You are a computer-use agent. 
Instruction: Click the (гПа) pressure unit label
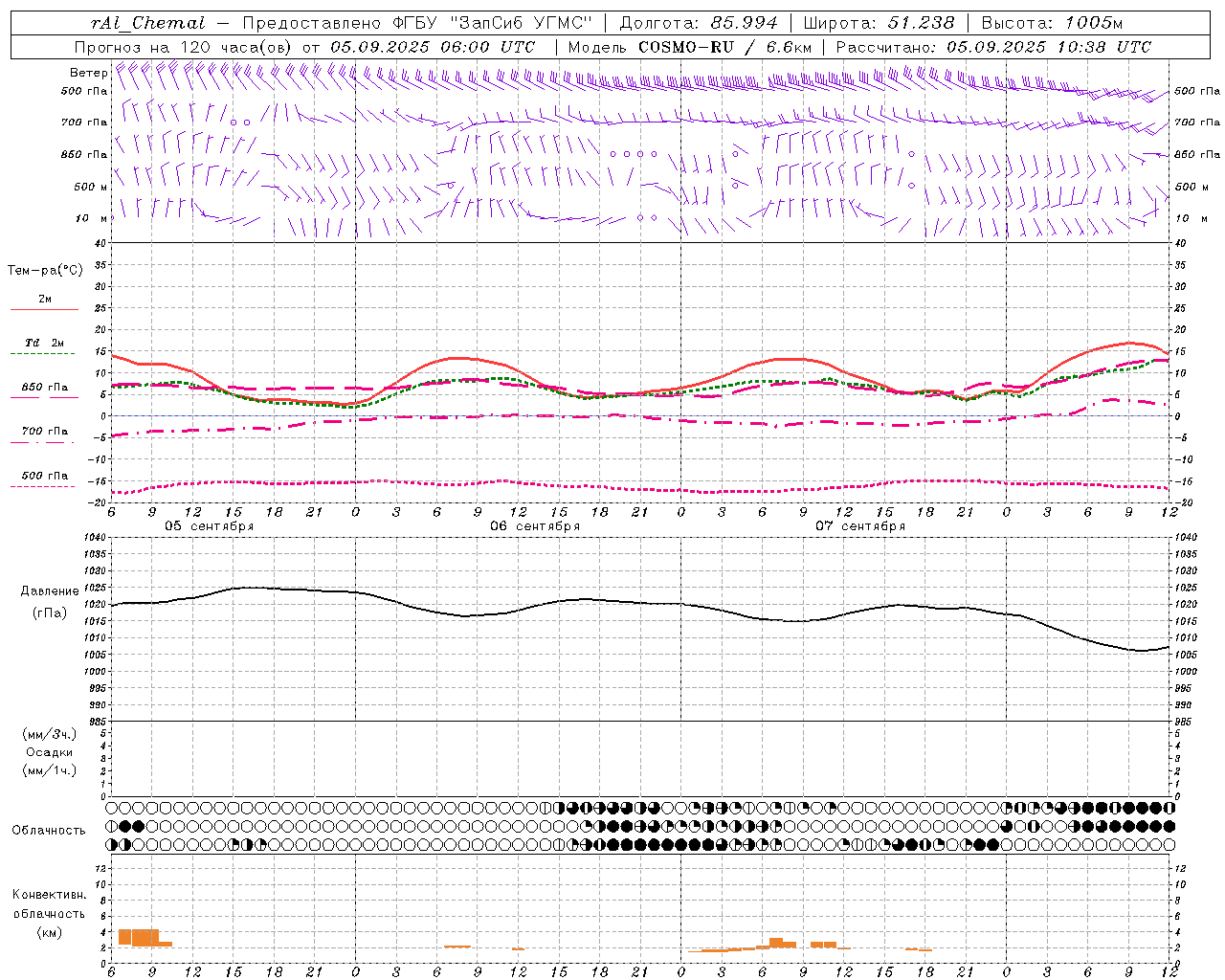[x=50, y=612]
